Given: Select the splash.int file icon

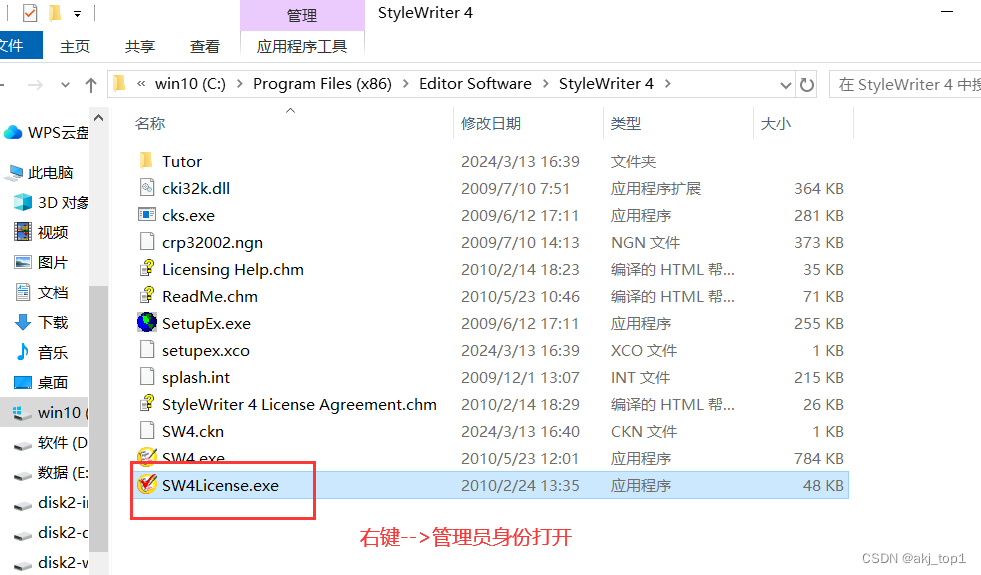Looking at the screenshot, I should click(x=146, y=377).
